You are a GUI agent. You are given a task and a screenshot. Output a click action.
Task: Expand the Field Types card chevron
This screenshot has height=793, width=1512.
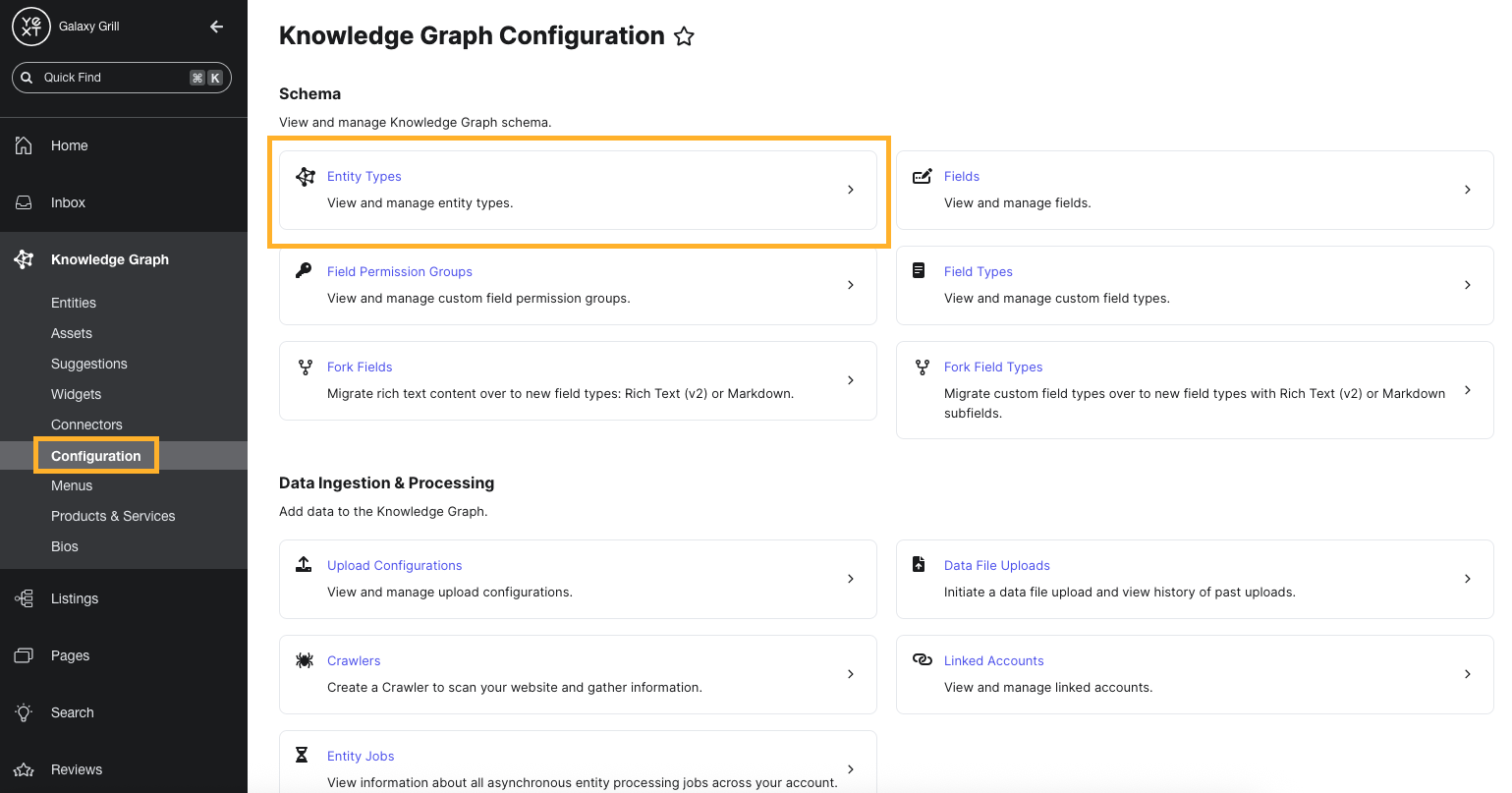(x=1467, y=285)
